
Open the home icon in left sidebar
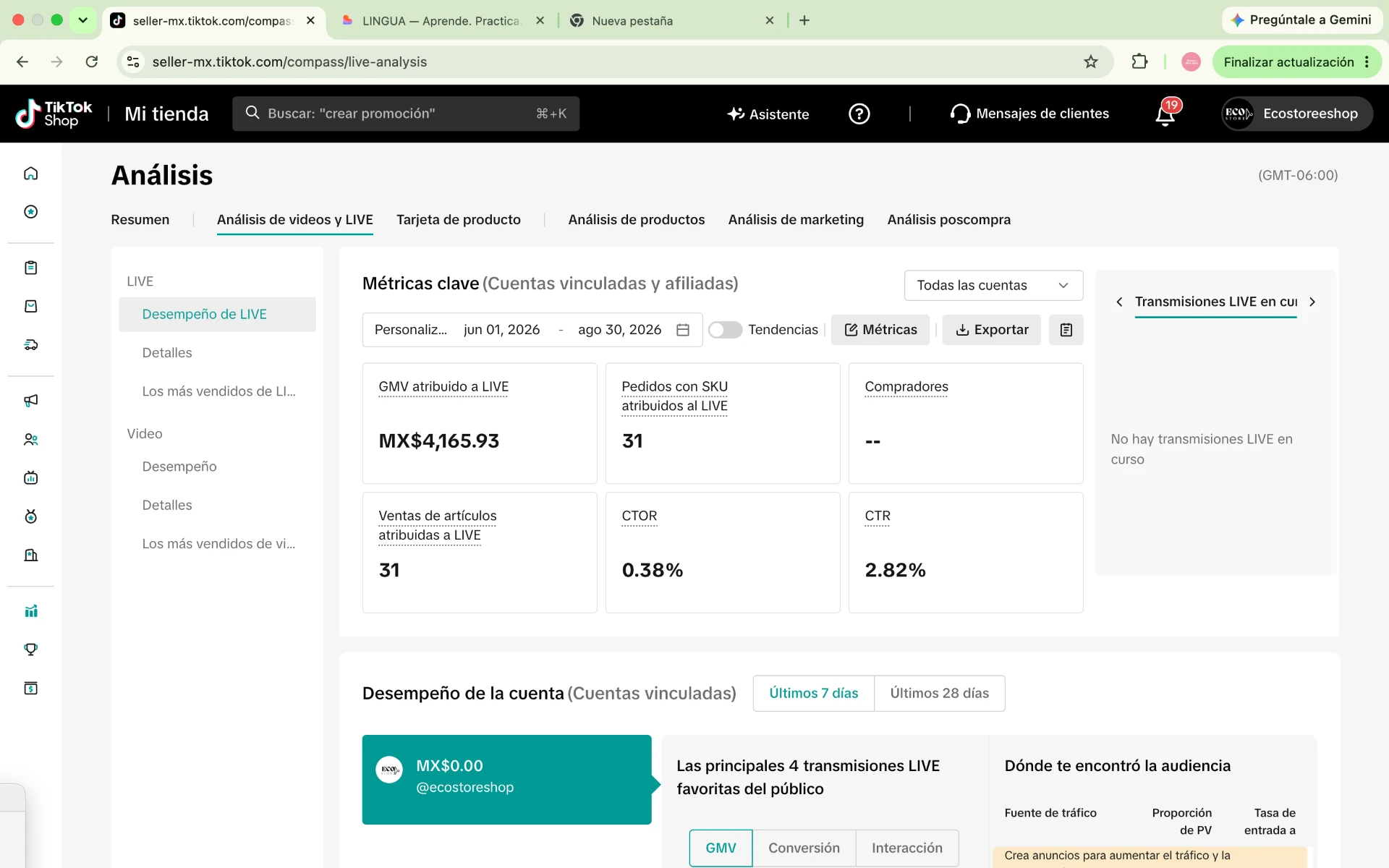(x=30, y=174)
